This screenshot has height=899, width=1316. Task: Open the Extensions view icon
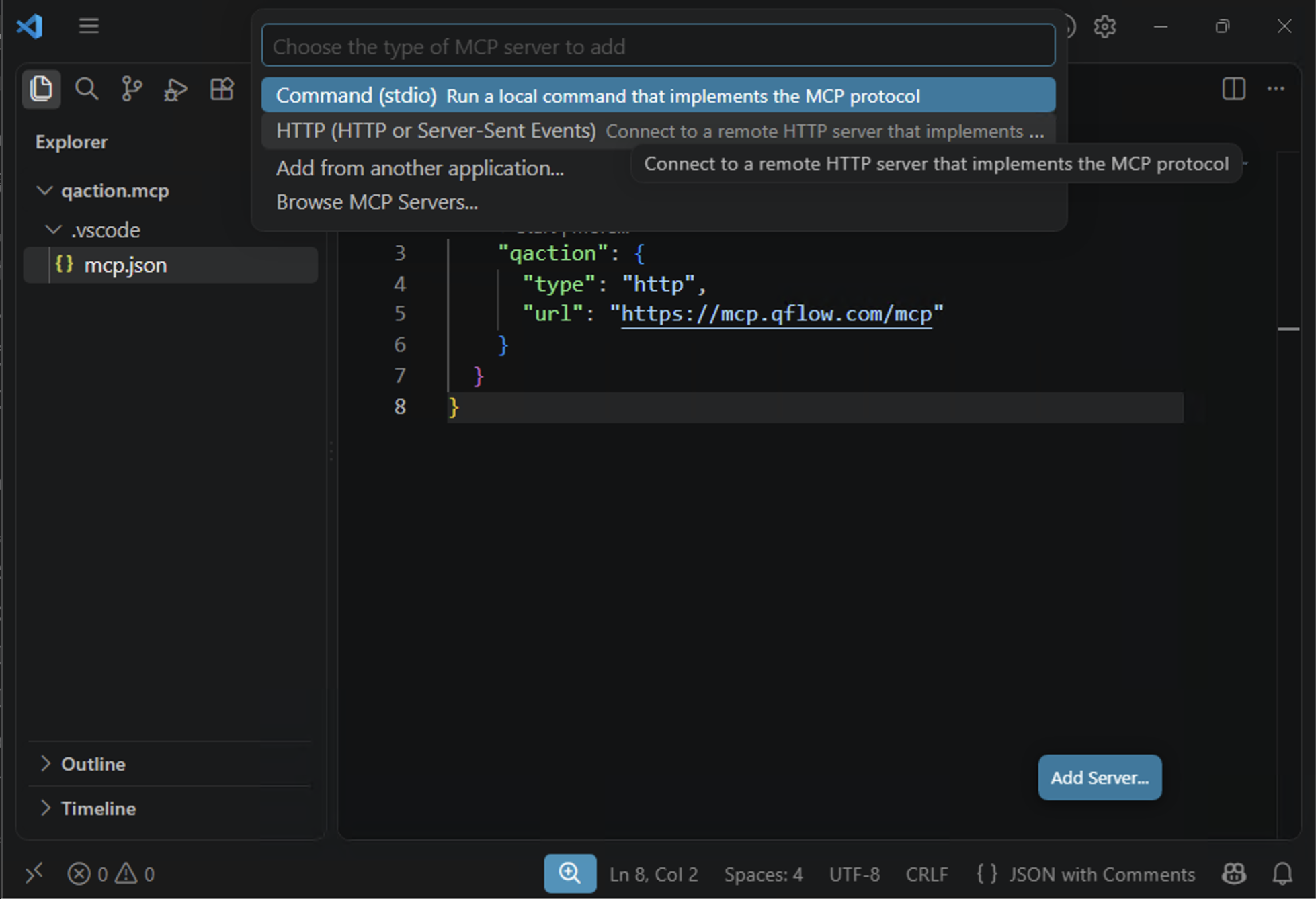pyautogui.click(x=221, y=89)
